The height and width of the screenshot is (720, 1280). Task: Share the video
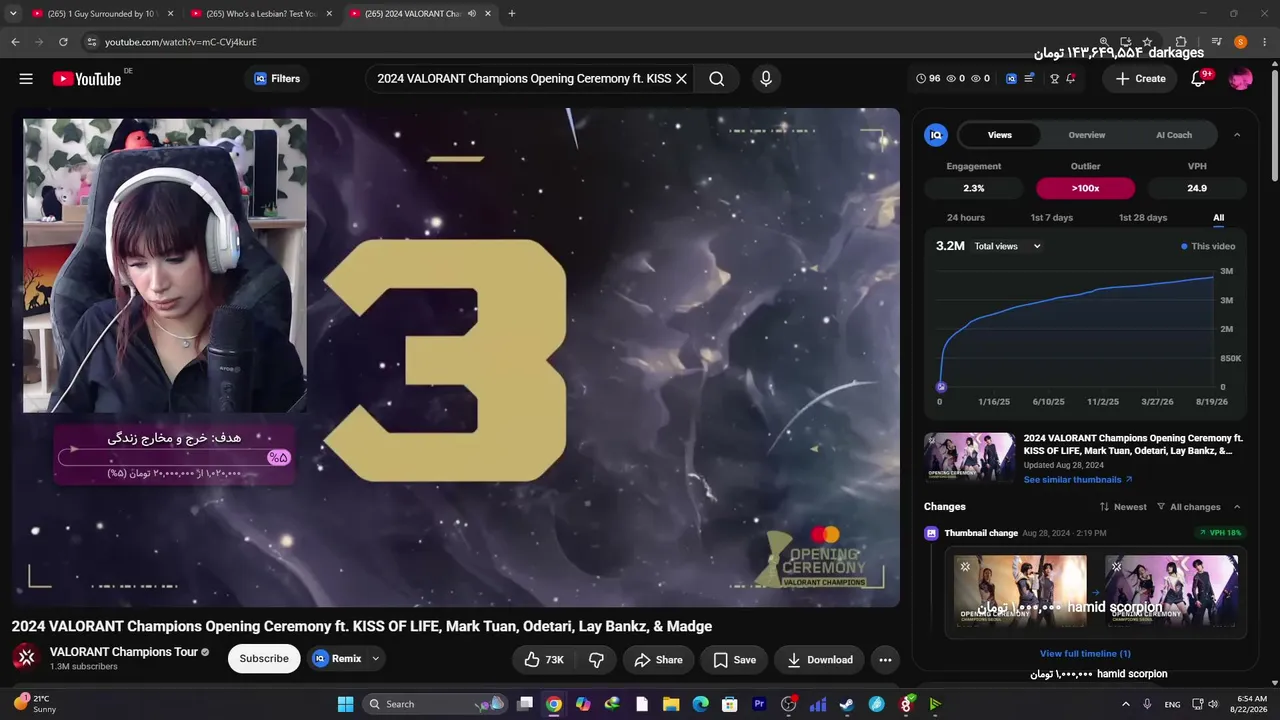click(658, 660)
